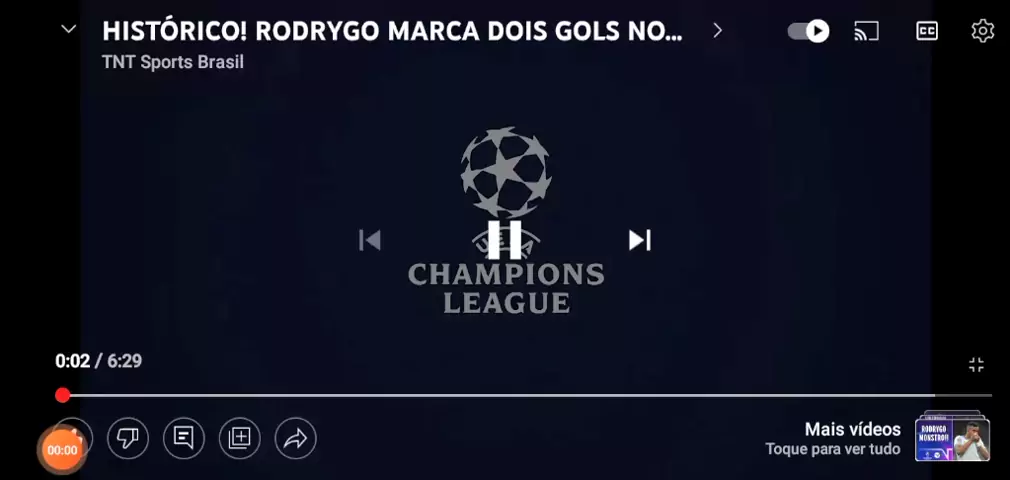Open the comments icon

point(184,439)
